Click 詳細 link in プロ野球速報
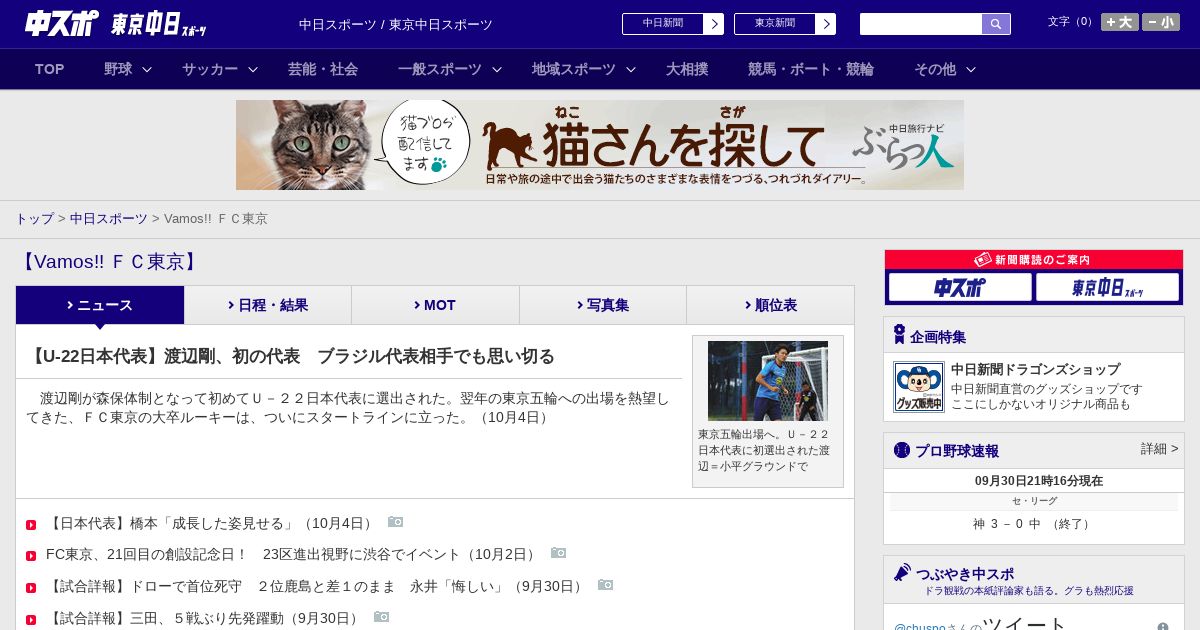The height and width of the screenshot is (630, 1200). [x=1159, y=449]
